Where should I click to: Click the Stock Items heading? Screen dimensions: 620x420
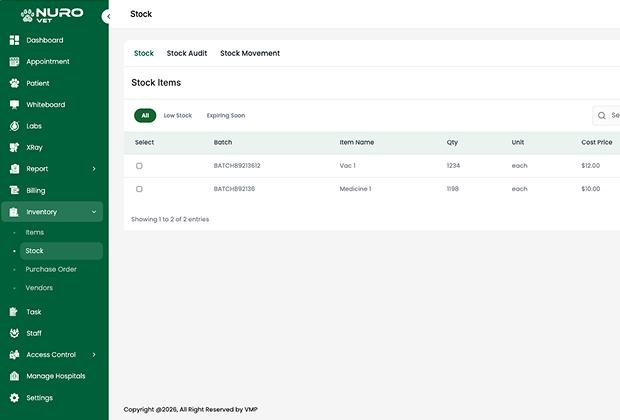tap(156, 83)
